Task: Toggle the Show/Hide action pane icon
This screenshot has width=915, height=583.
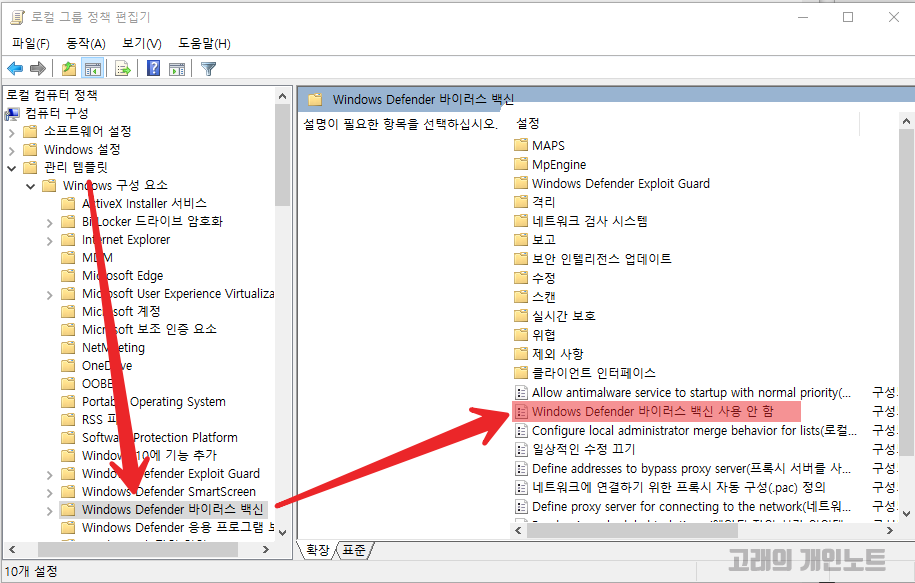Action: 177,69
